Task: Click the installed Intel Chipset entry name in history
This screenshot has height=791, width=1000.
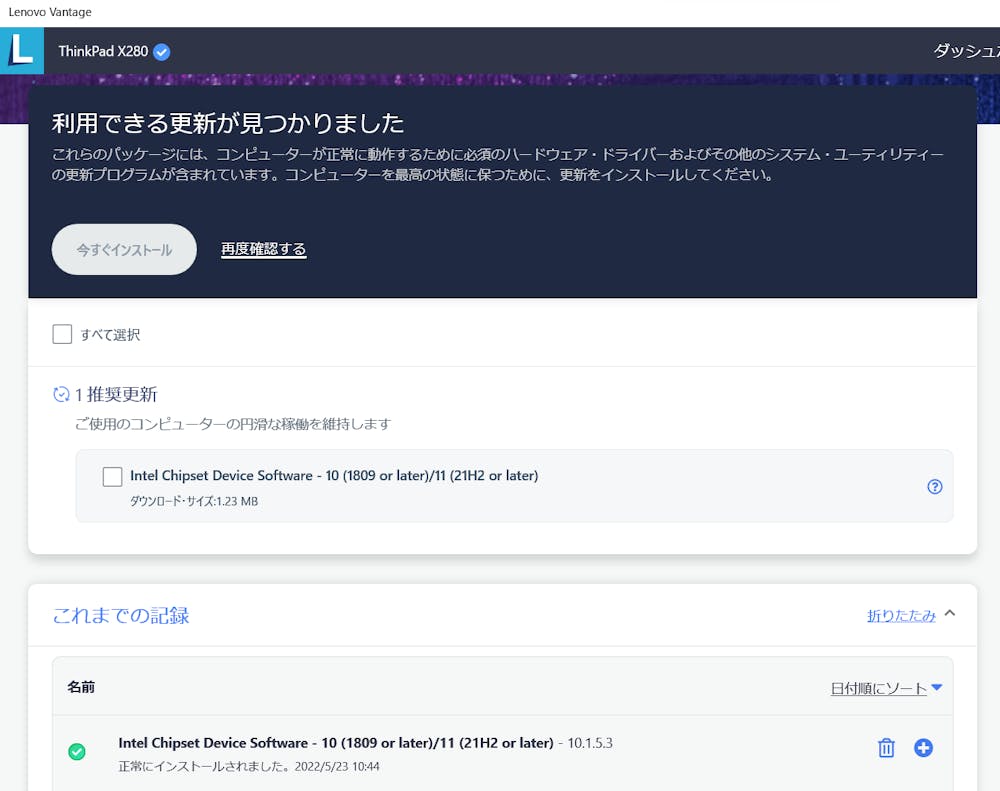Action: (x=336, y=743)
